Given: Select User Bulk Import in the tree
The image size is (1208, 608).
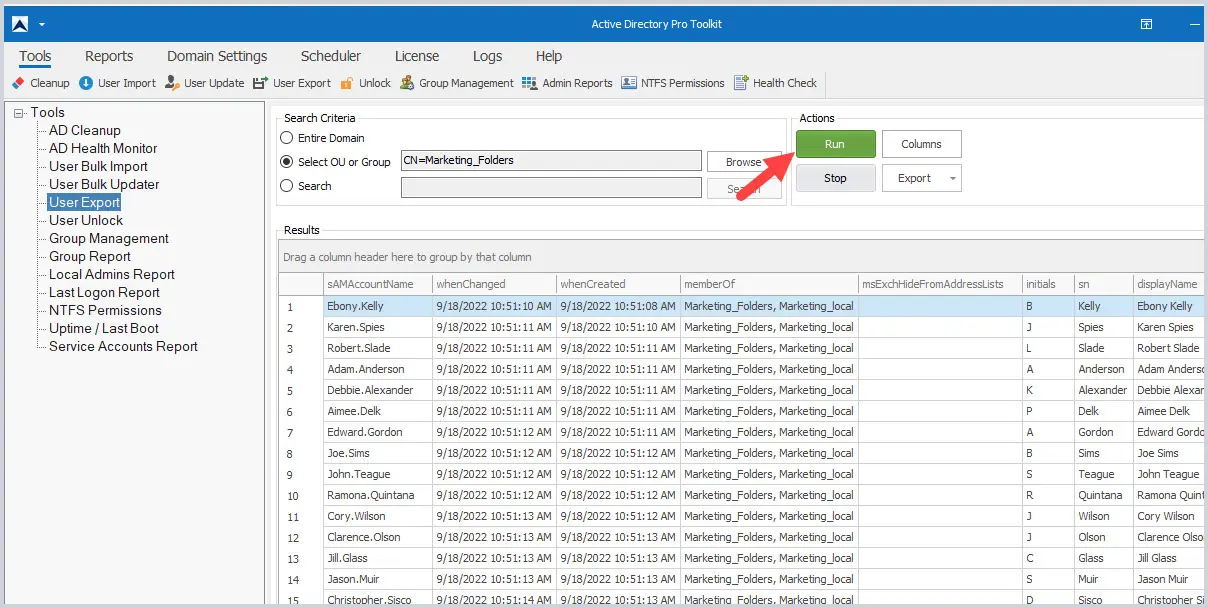Looking at the screenshot, I should tap(98, 167).
